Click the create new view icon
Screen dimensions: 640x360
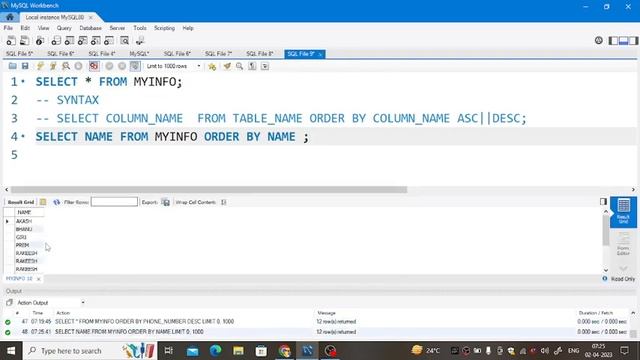82,40
